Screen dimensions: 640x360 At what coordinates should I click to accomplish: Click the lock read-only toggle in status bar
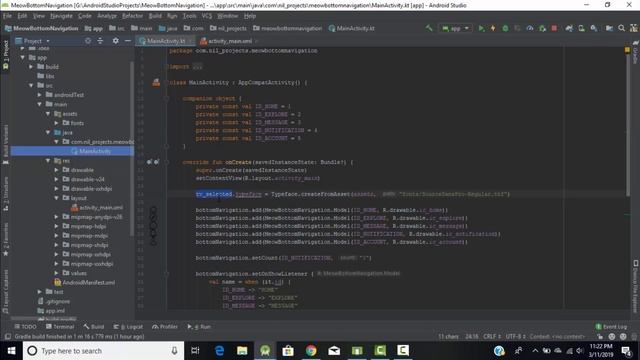(600, 337)
